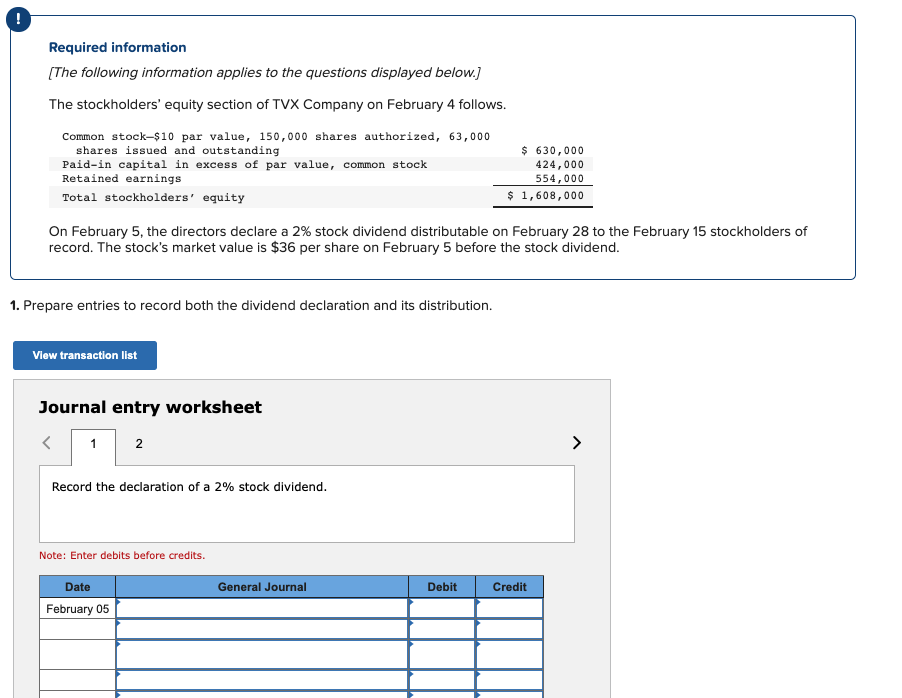This screenshot has width=902, height=698.
Task: Switch to journal entry tab 2
Action: [x=139, y=444]
